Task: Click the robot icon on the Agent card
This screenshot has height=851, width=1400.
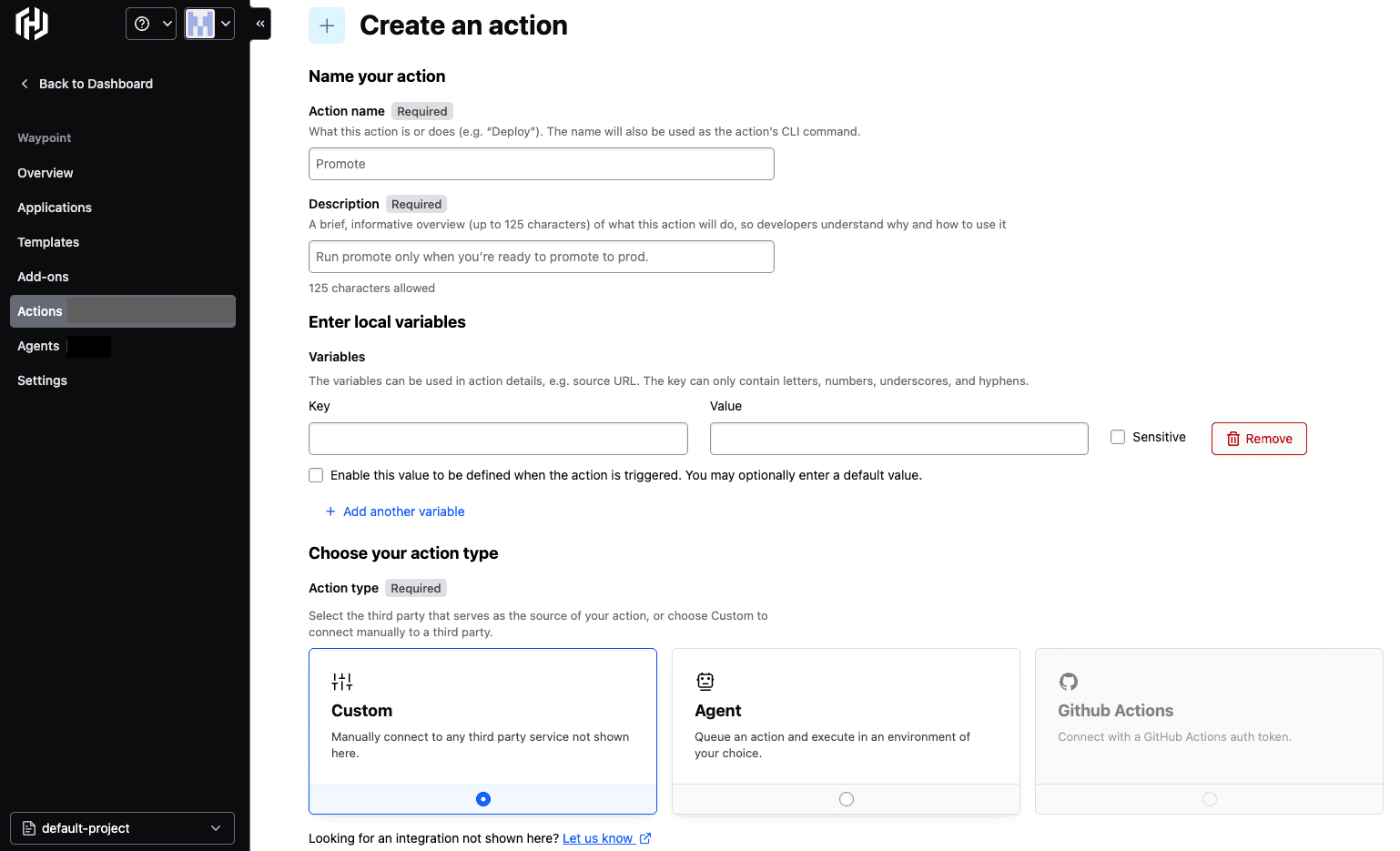Action: [x=705, y=681]
